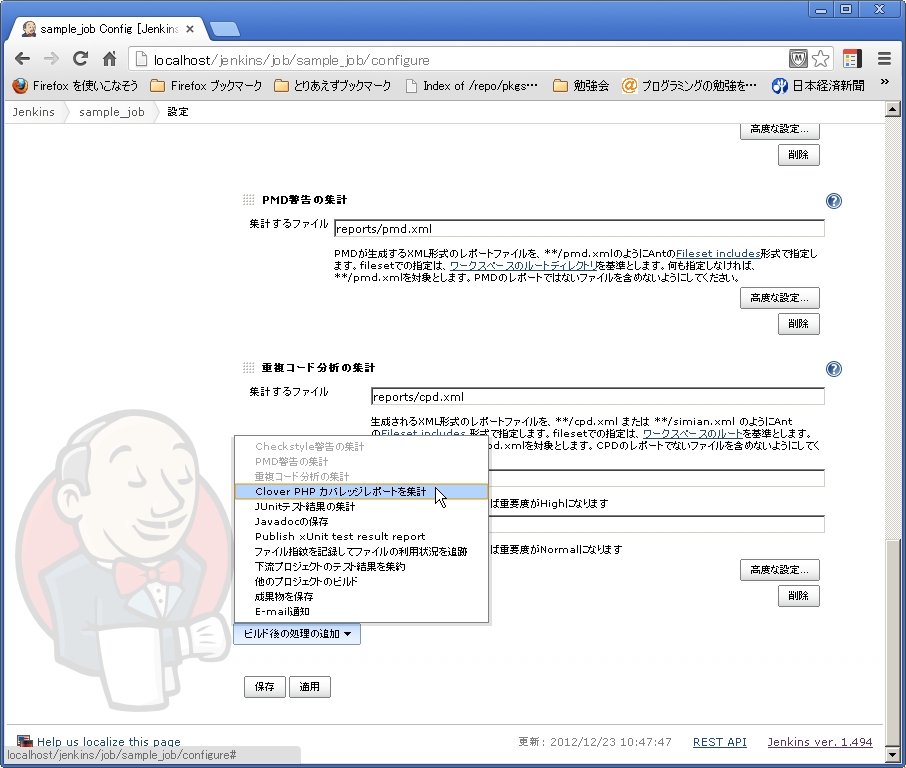Open the Chrome menu hamburger icon

point(884,59)
